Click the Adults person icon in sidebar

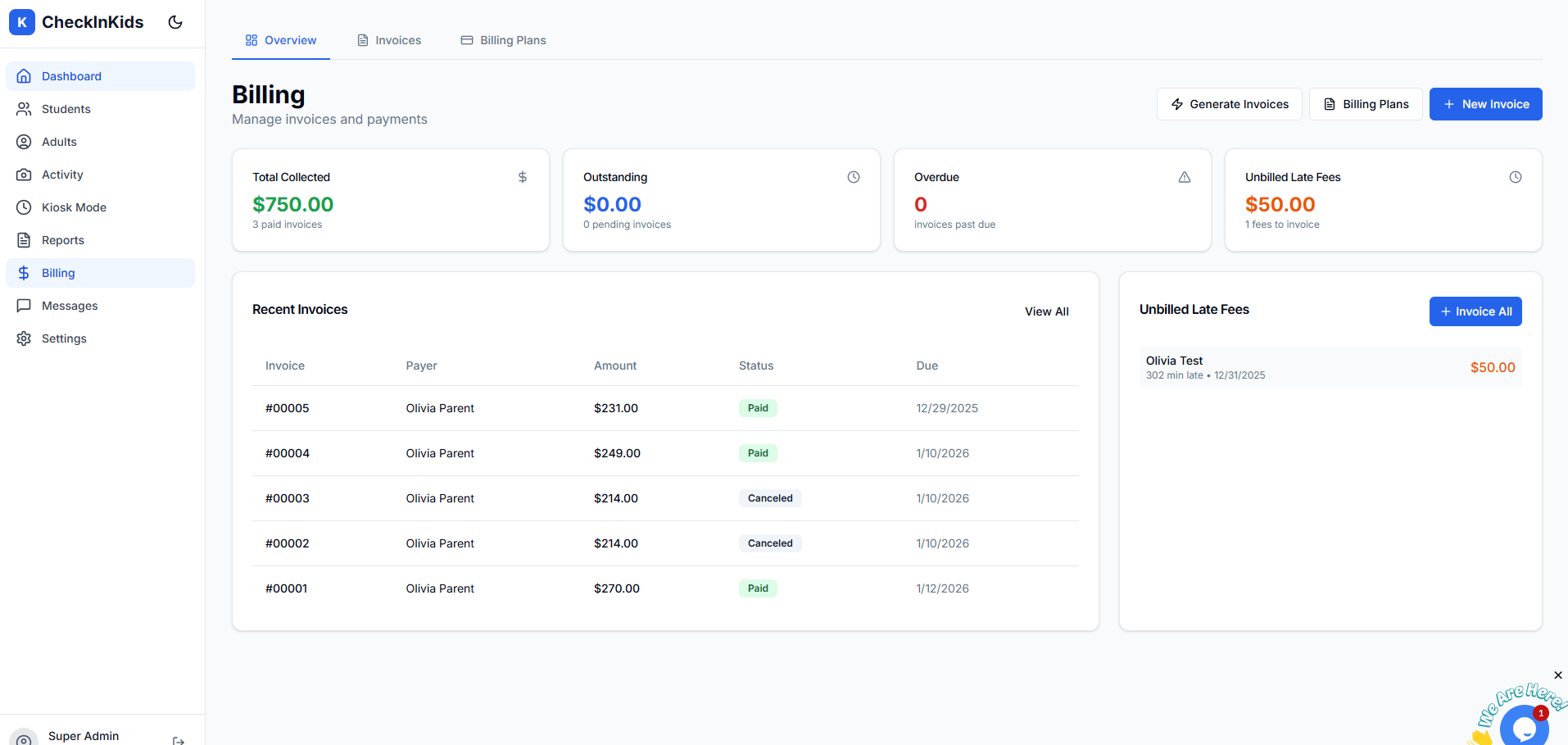24,142
